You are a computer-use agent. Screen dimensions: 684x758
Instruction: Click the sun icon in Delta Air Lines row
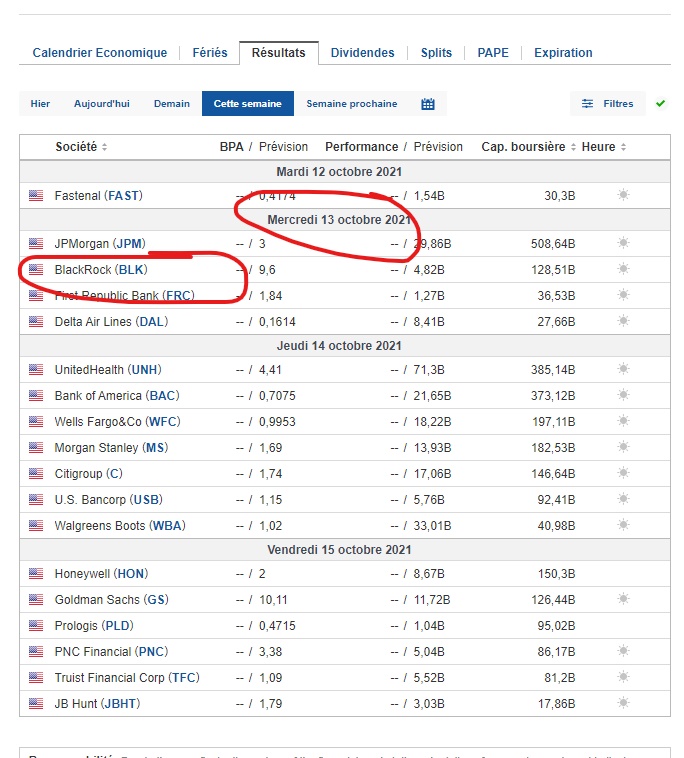pos(624,321)
